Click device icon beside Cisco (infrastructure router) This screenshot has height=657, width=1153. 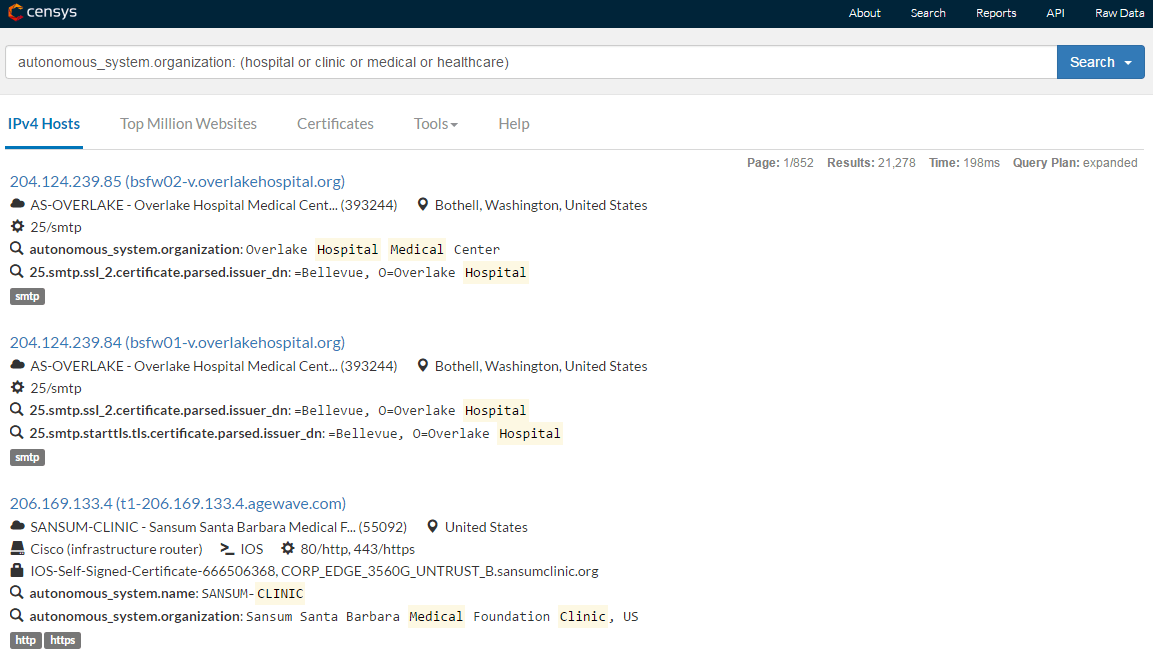(x=18, y=549)
